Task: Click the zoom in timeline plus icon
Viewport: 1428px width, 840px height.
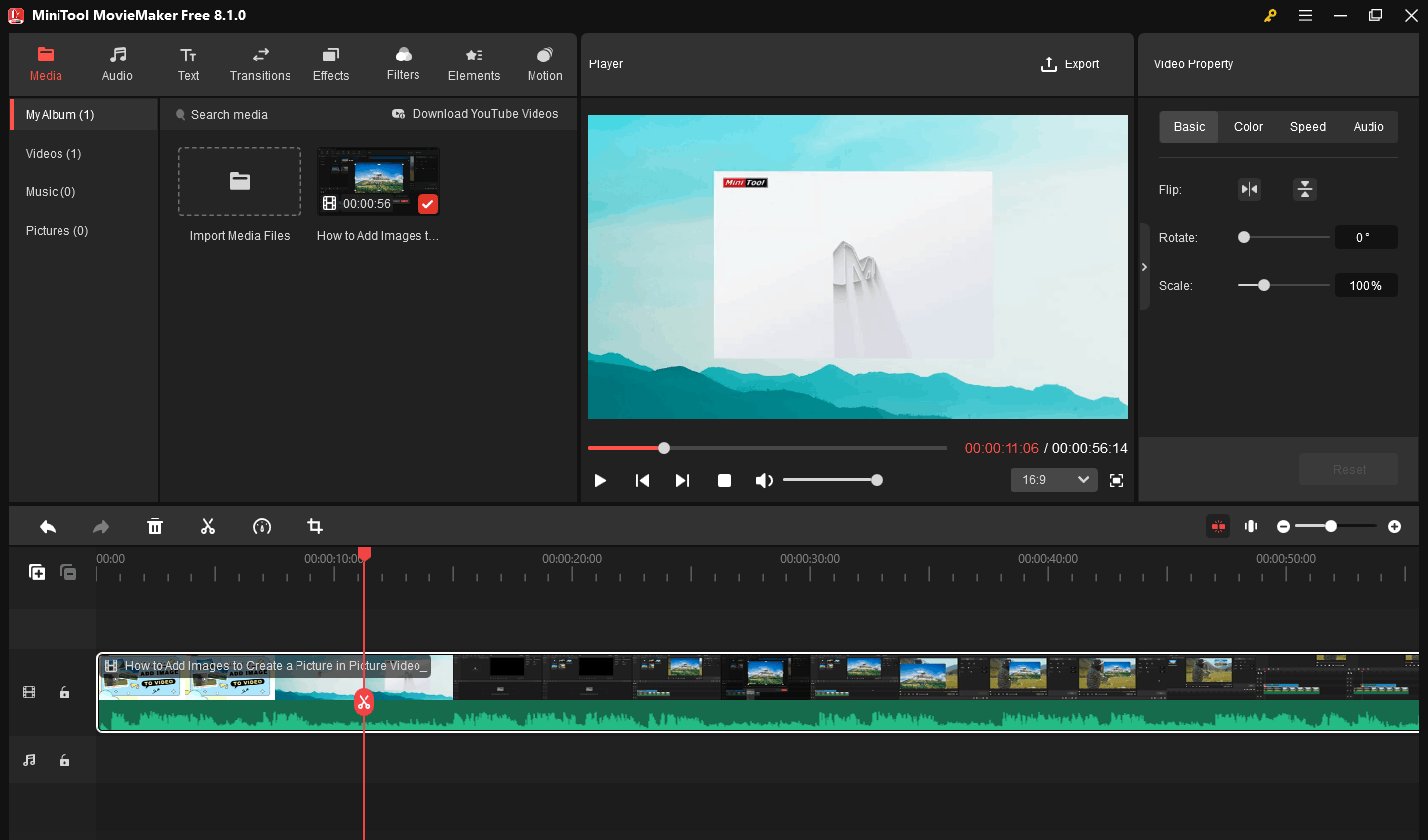Action: pyautogui.click(x=1395, y=527)
